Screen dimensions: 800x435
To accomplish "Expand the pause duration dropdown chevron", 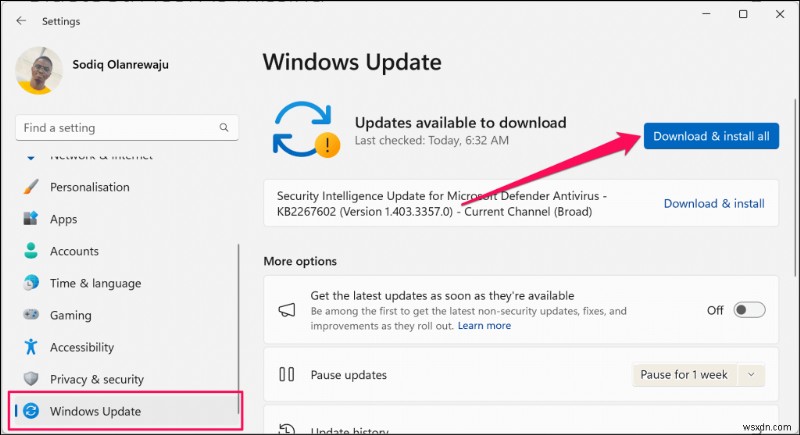I will pos(751,375).
